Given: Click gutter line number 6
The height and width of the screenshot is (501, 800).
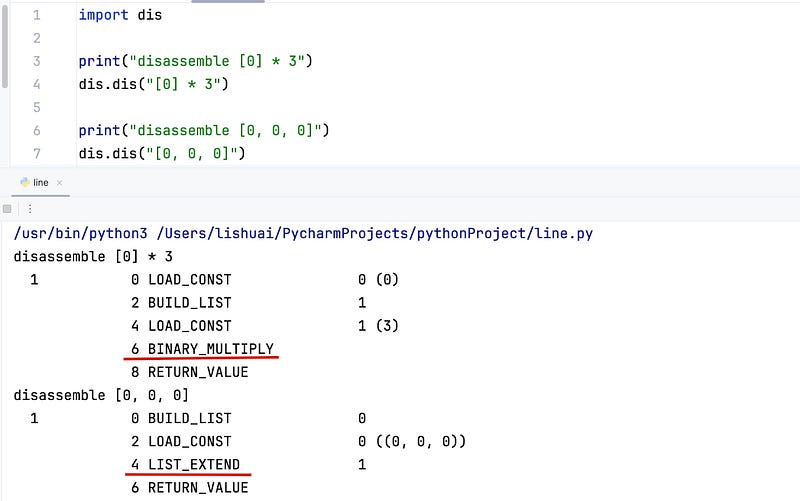Looking at the screenshot, I should click(x=36, y=131).
